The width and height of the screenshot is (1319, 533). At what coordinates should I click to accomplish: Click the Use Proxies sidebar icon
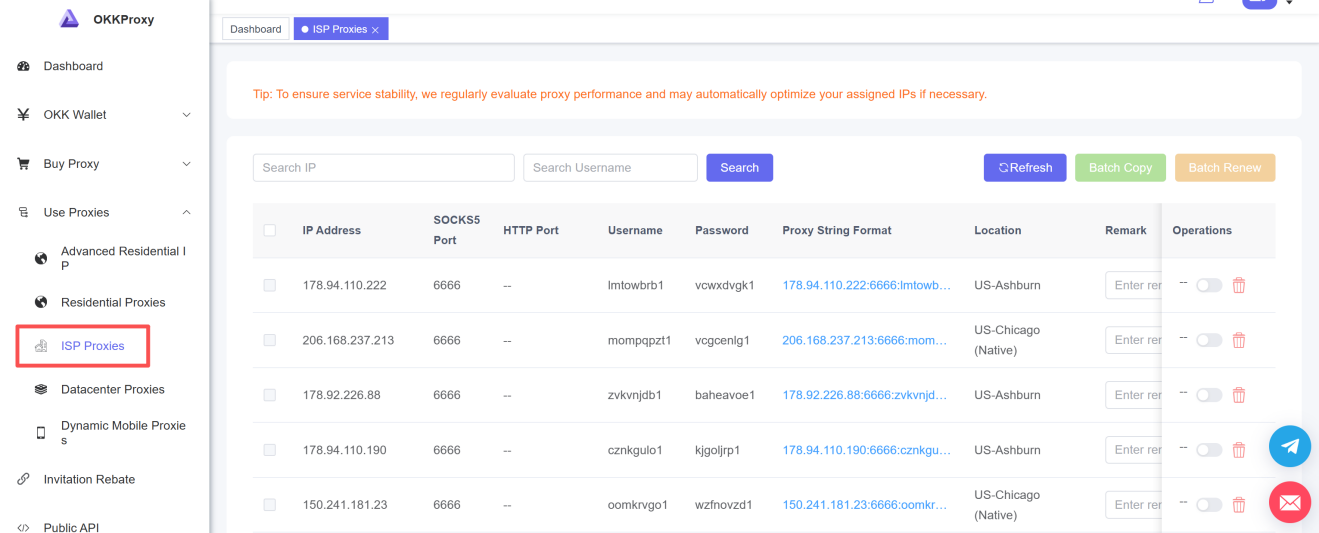click(23, 212)
